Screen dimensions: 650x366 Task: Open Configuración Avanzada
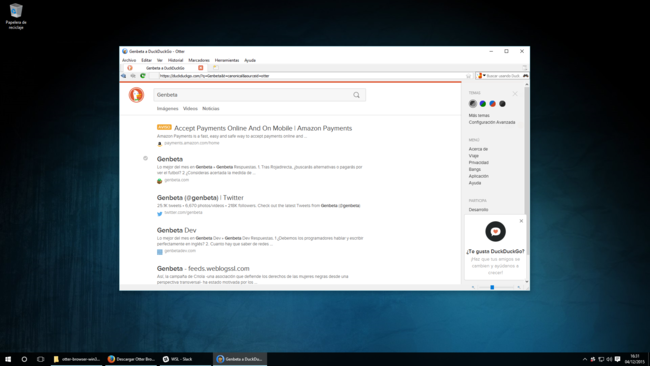click(492, 122)
